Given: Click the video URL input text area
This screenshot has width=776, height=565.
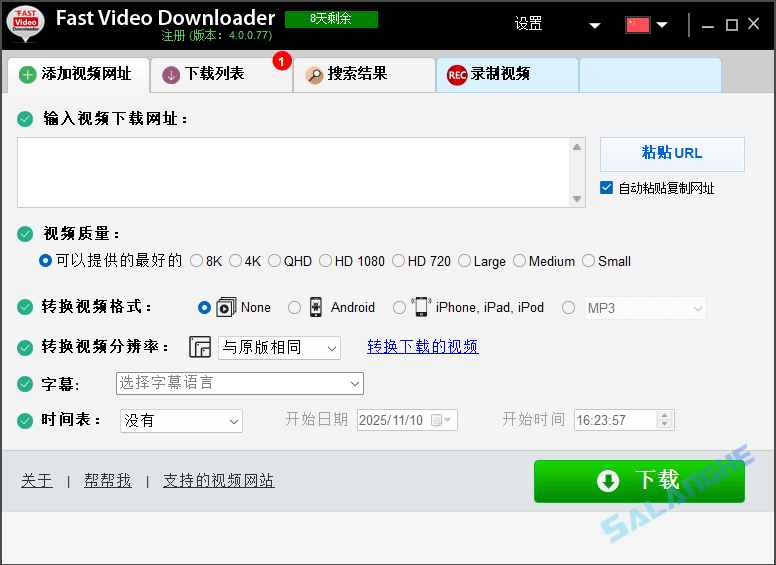Looking at the screenshot, I should [x=293, y=173].
